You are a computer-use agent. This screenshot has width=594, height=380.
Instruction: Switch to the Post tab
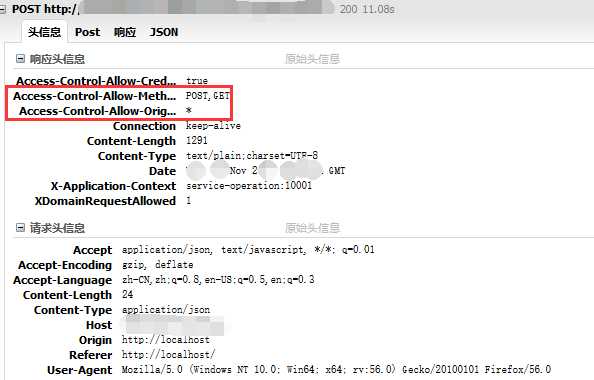pyautogui.click(x=88, y=32)
